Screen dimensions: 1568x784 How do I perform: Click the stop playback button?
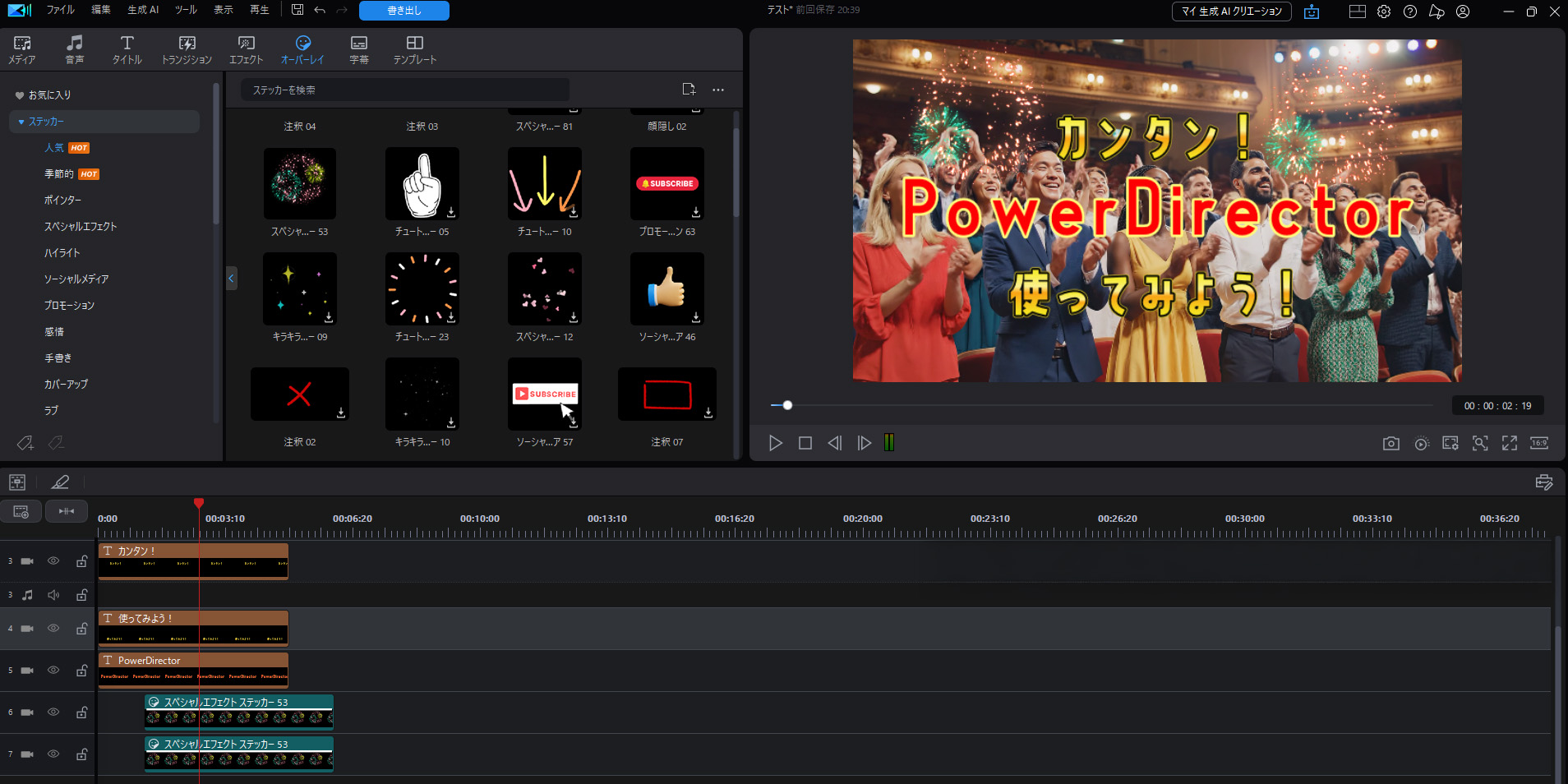[805, 444]
